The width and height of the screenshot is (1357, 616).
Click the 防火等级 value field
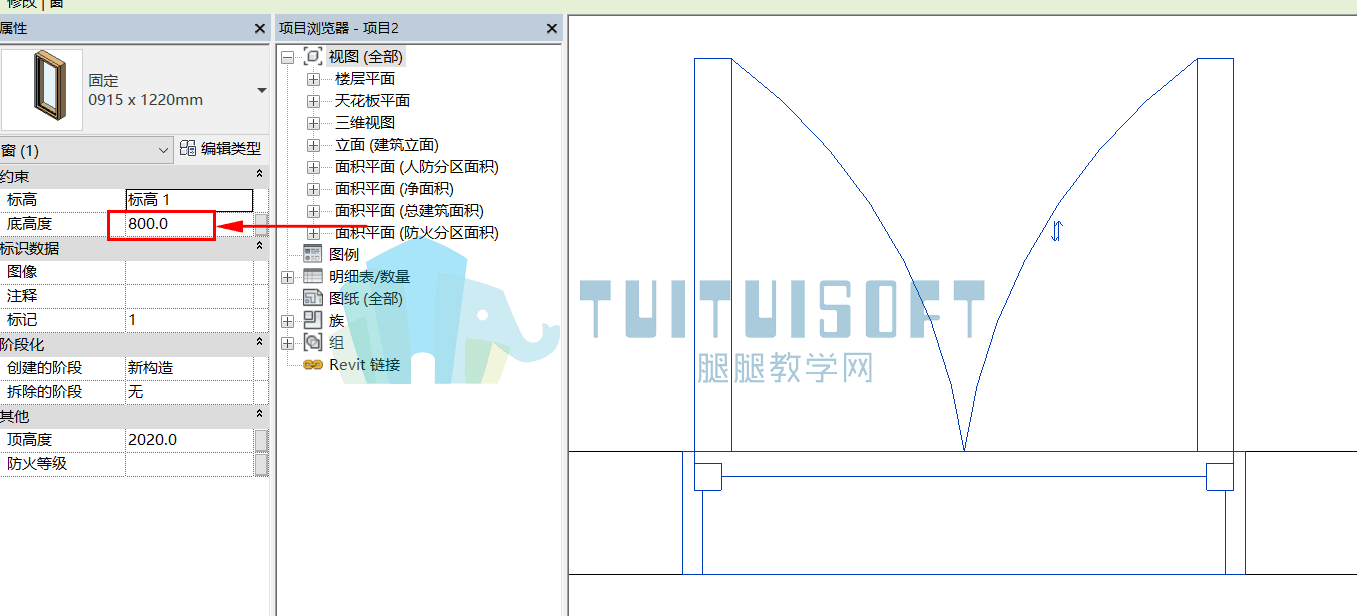click(x=189, y=464)
